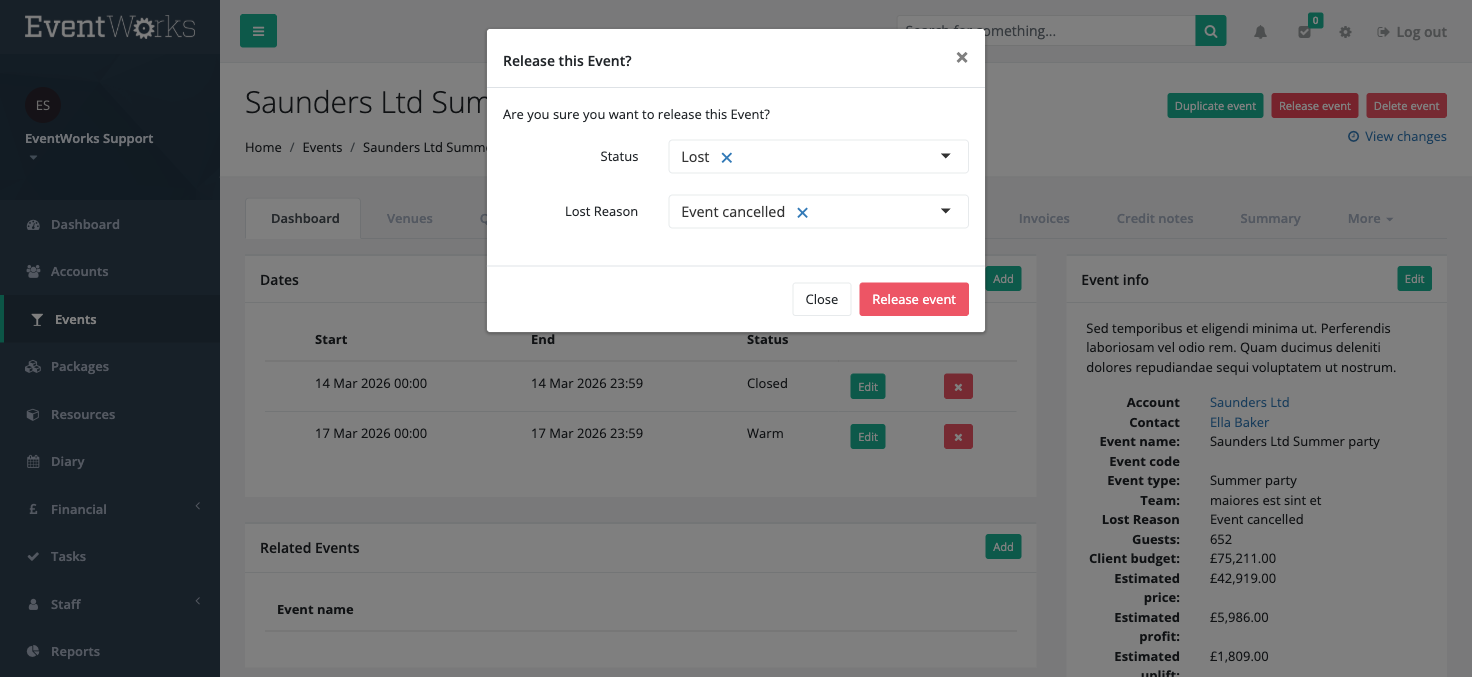Image resolution: width=1472 pixels, height=677 pixels.
Task: Click Add button in Dates panel
Action: 1003,279
